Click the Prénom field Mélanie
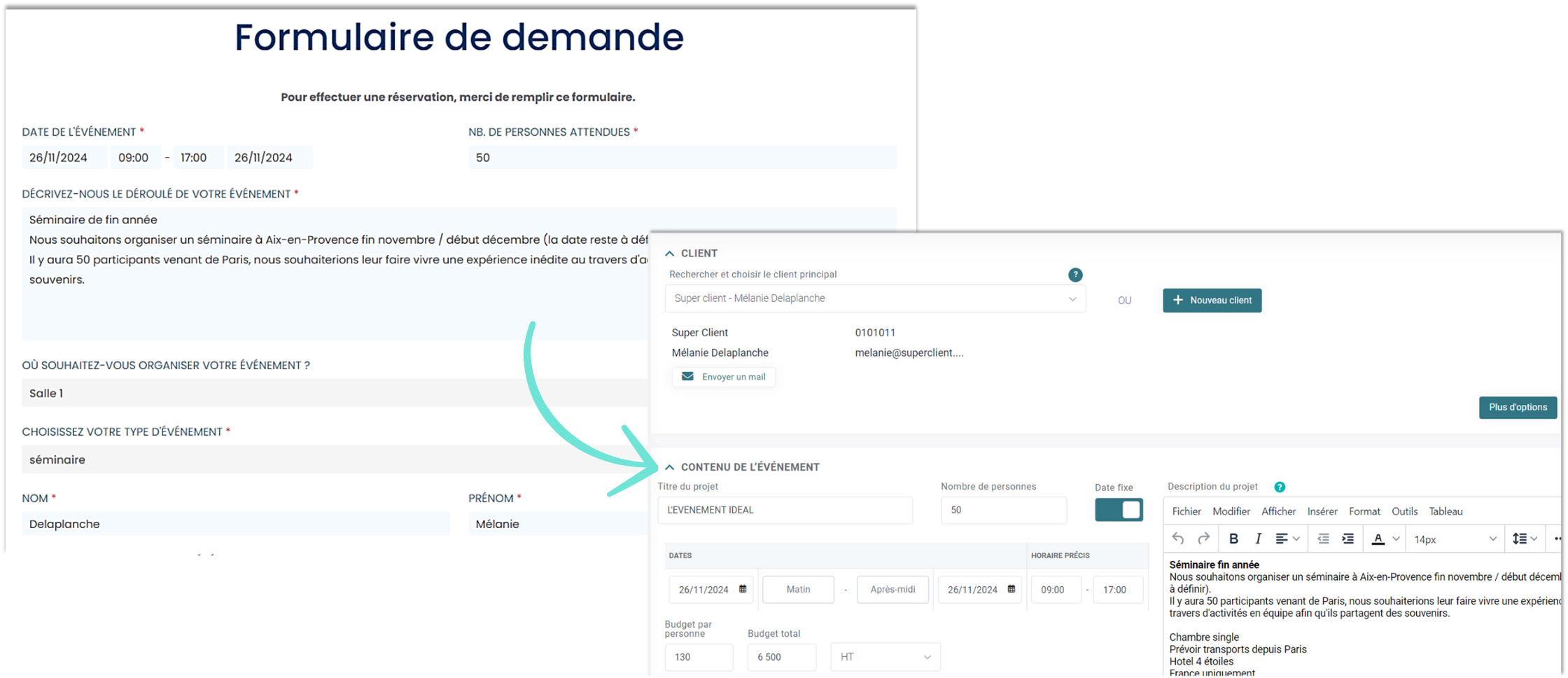Viewport: 1568px width, 678px height. tap(559, 524)
